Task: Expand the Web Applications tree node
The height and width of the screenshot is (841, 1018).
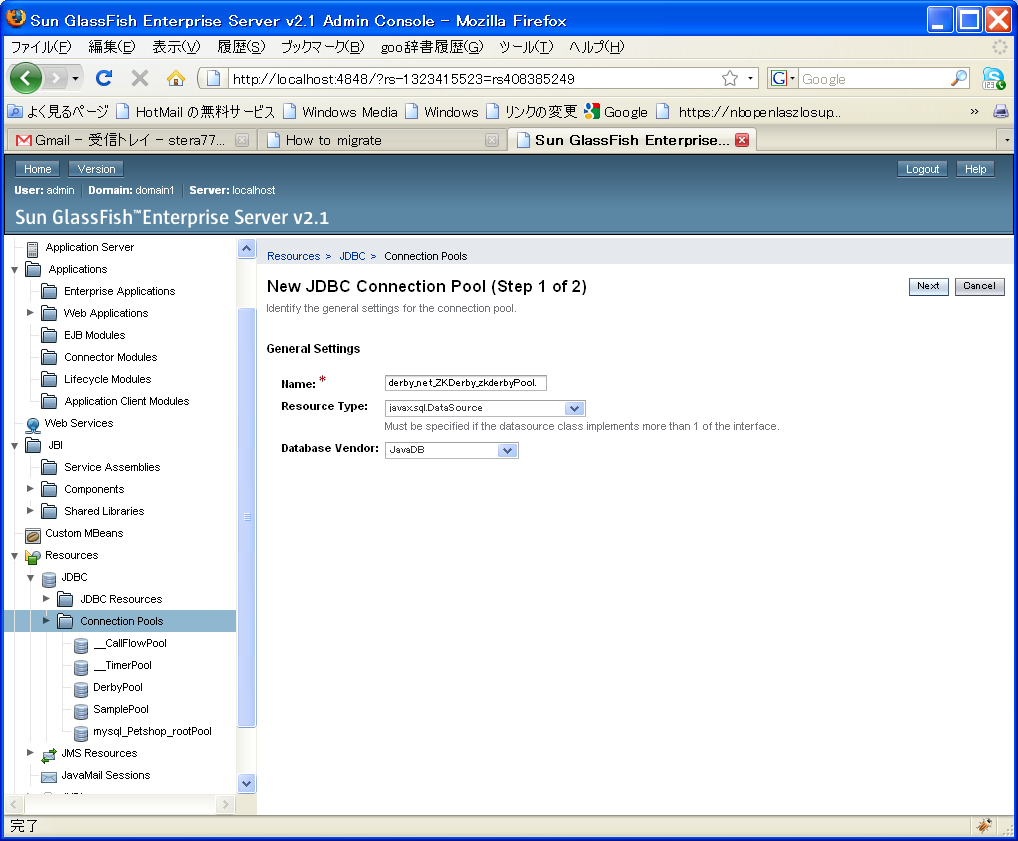Action: [30, 312]
